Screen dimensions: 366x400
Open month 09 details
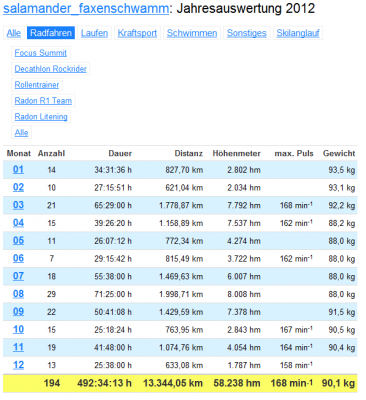point(18,312)
